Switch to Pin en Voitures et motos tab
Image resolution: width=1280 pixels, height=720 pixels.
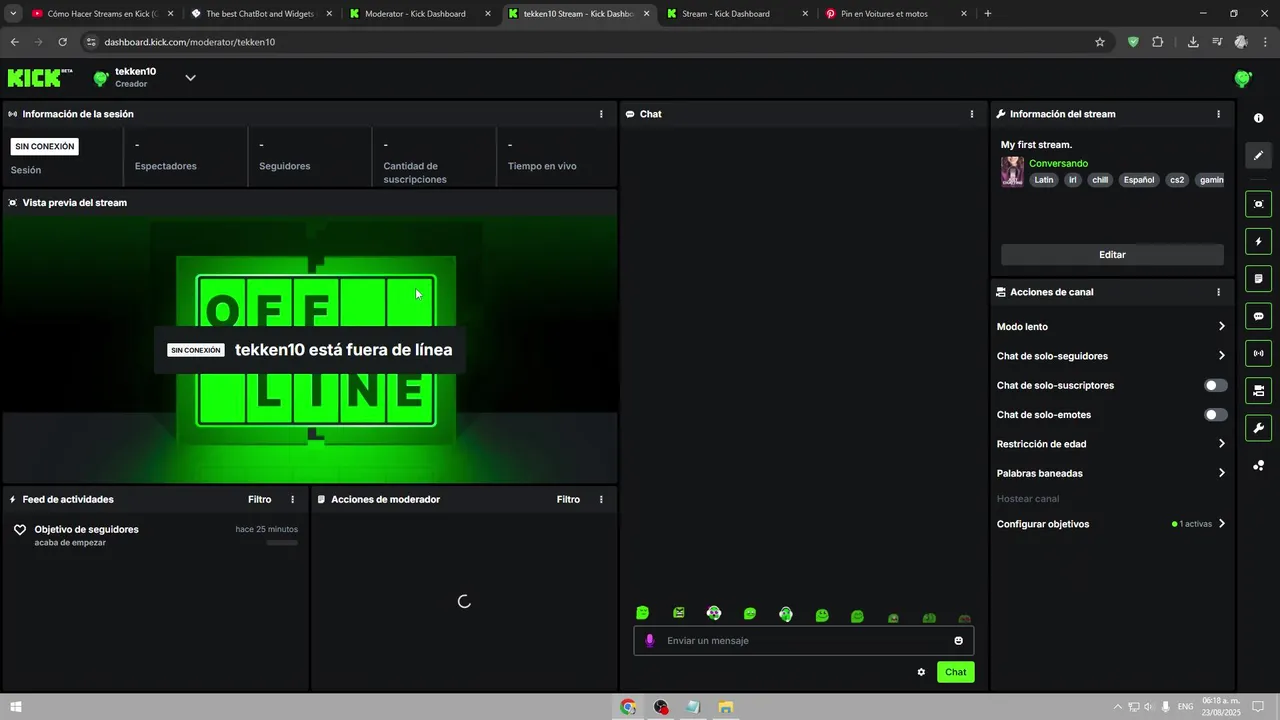[896, 14]
